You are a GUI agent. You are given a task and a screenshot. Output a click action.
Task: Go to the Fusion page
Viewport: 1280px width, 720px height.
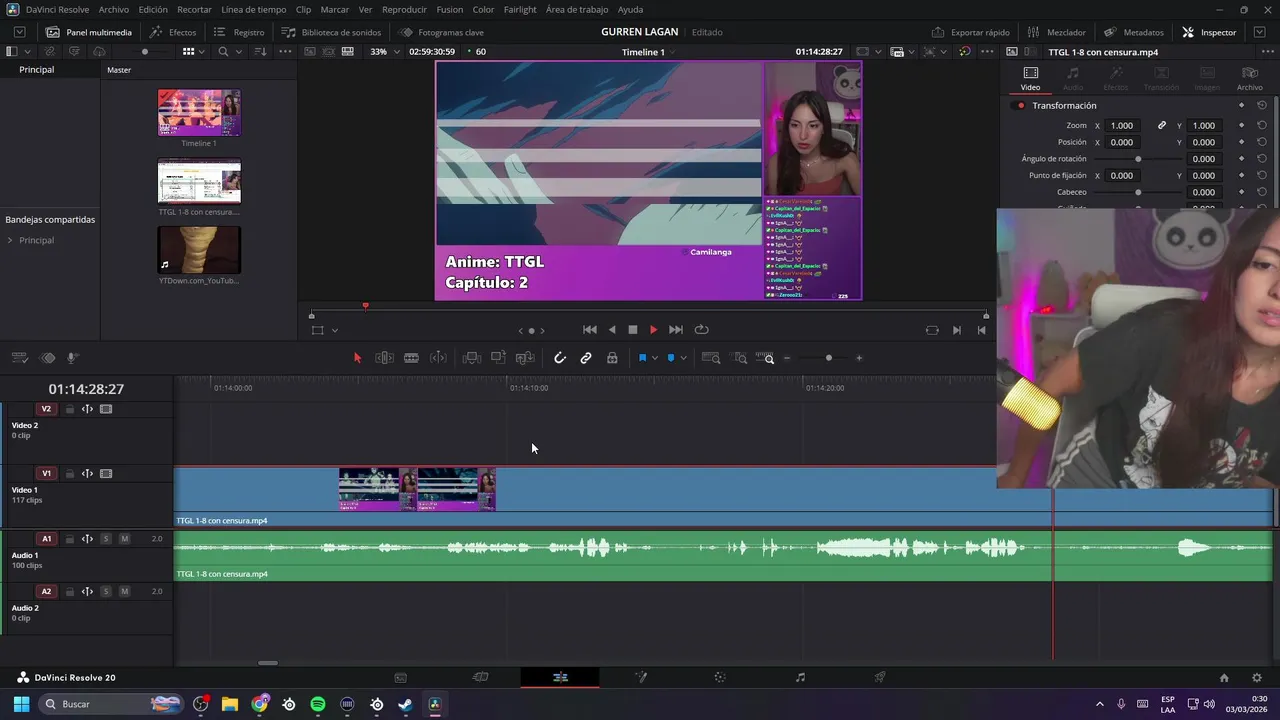click(641, 678)
